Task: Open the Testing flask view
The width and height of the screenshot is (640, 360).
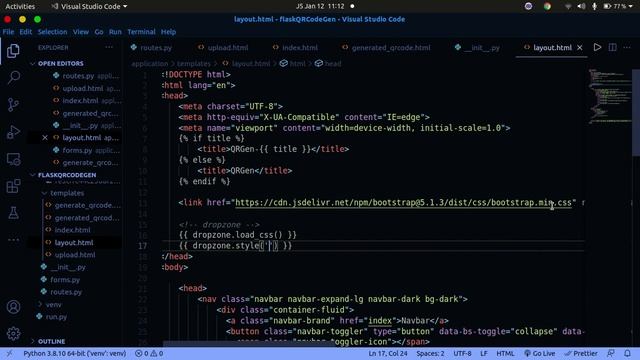Action: 13,213
